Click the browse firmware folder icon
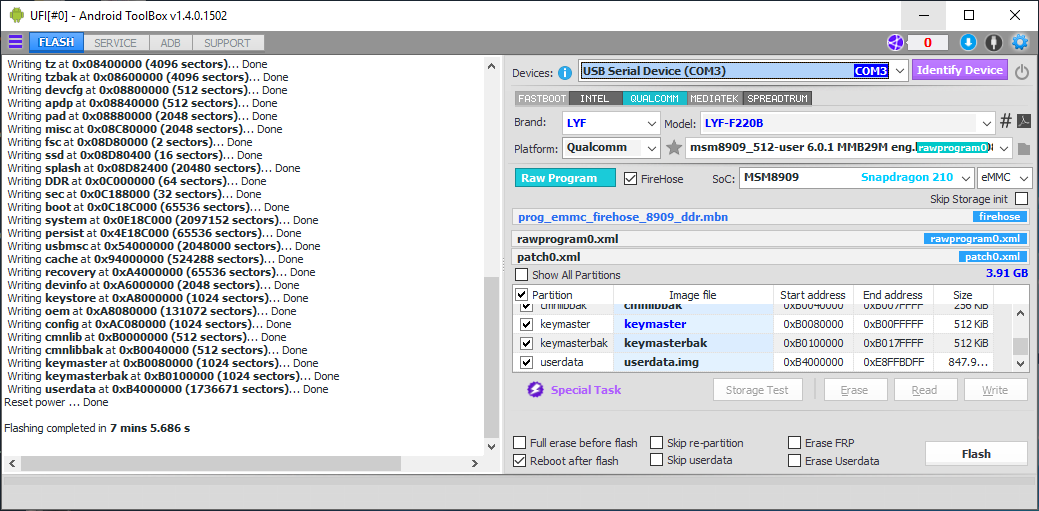The width and height of the screenshot is (1039, 511). 1024,148
